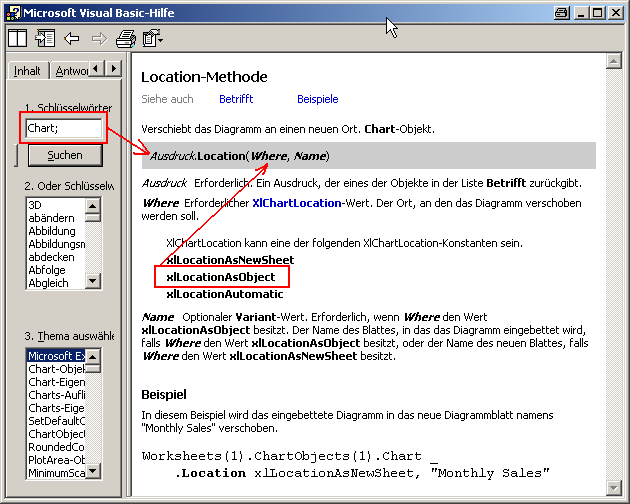630x504 pixels.
Task: Select the ChartObject topic
Action: click(55, 434)
